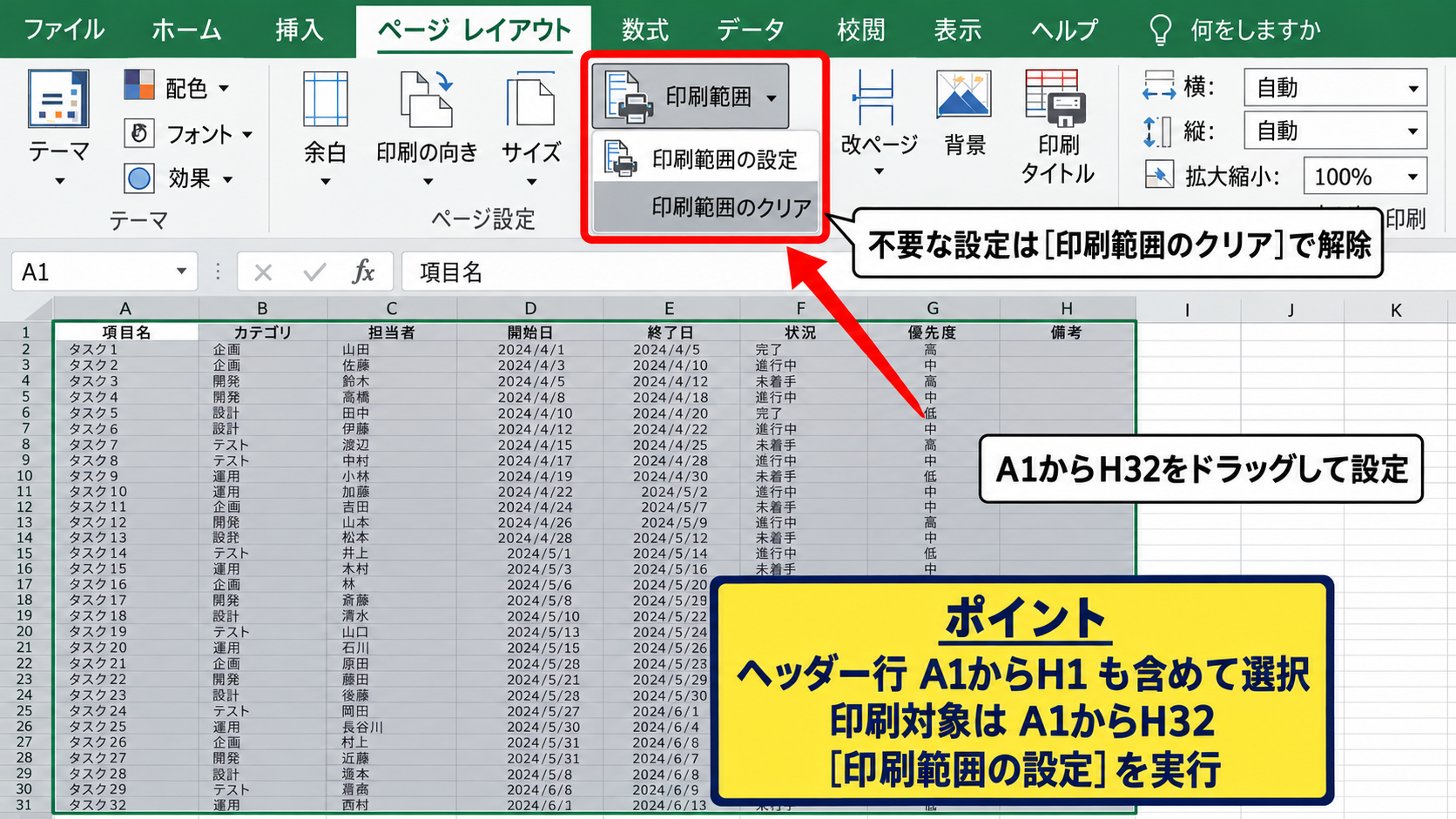The height and width of the screenshot is (819, 1456).
Task: Select row 10 header
Action: pos(25,476)
